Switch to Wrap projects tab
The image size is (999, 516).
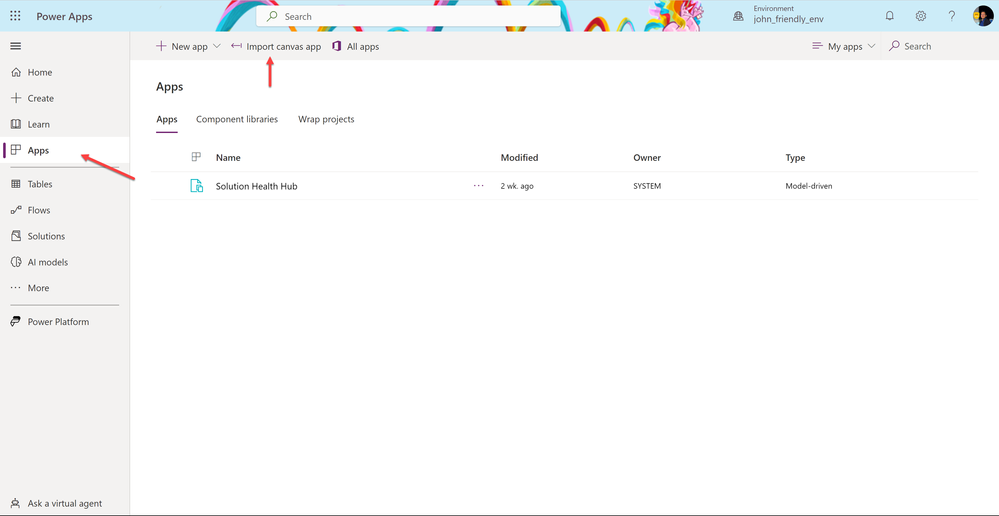[x=326, y=119]
